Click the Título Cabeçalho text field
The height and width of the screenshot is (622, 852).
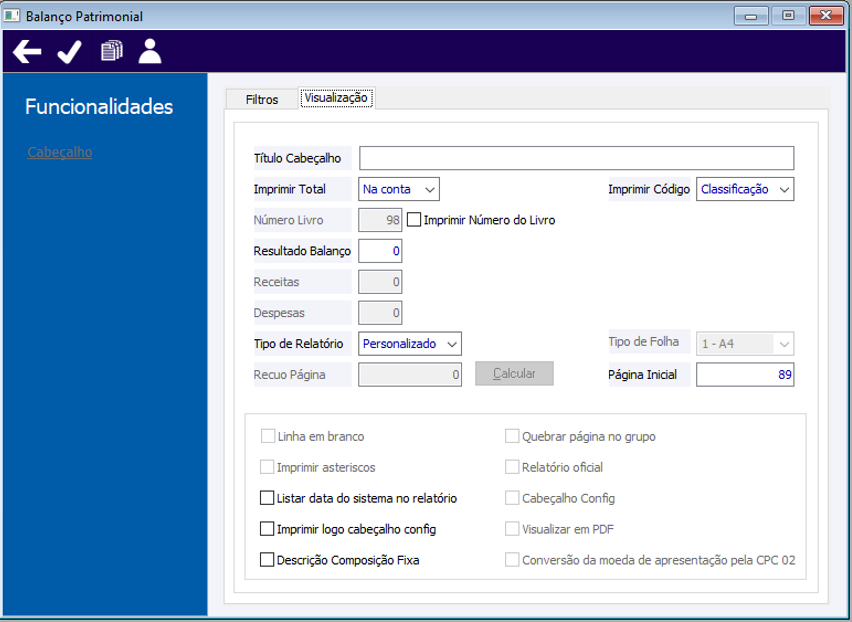pos(577,158)
